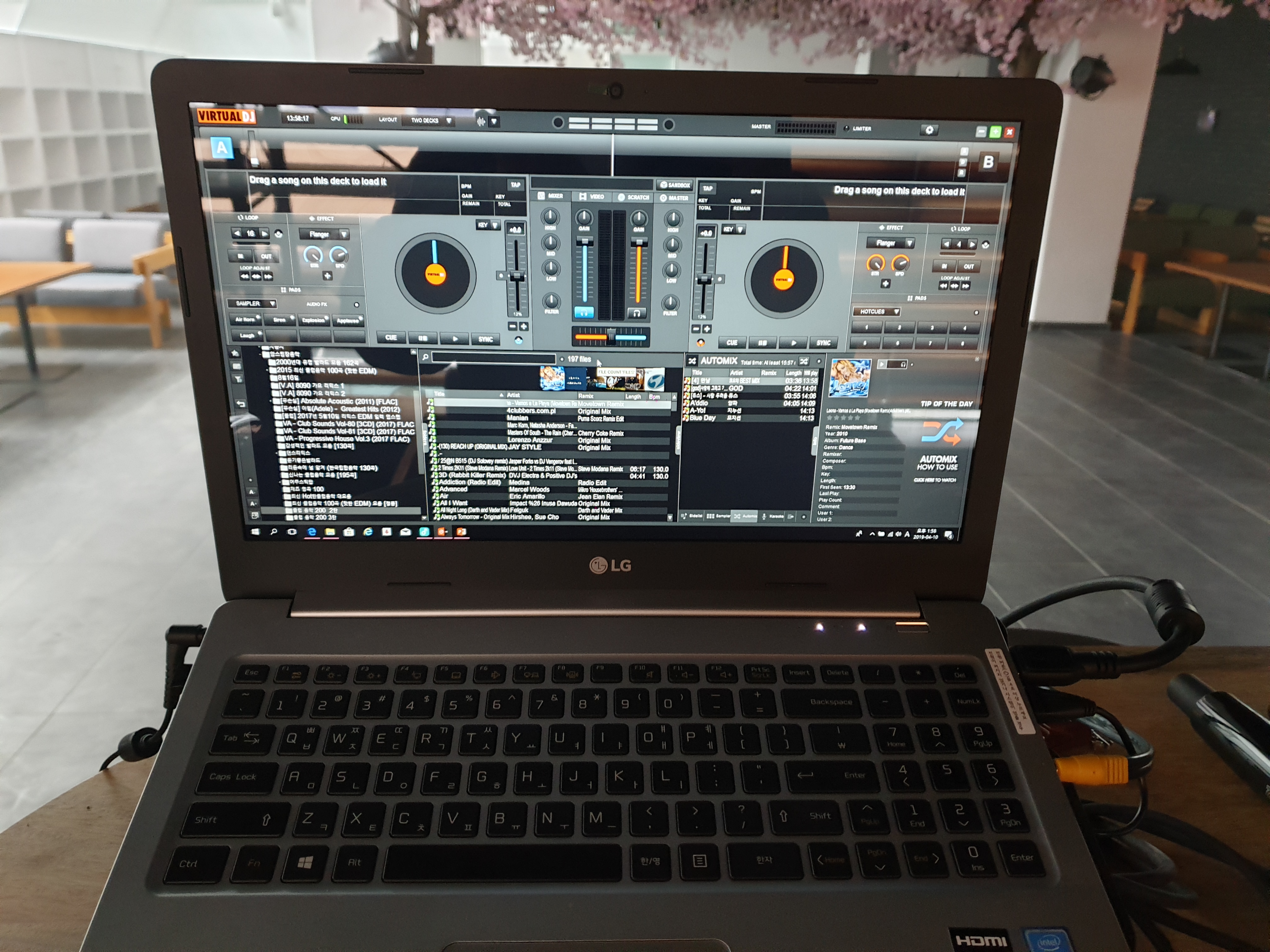Trigger the Air Horn sample pad

tap(246, 319)
